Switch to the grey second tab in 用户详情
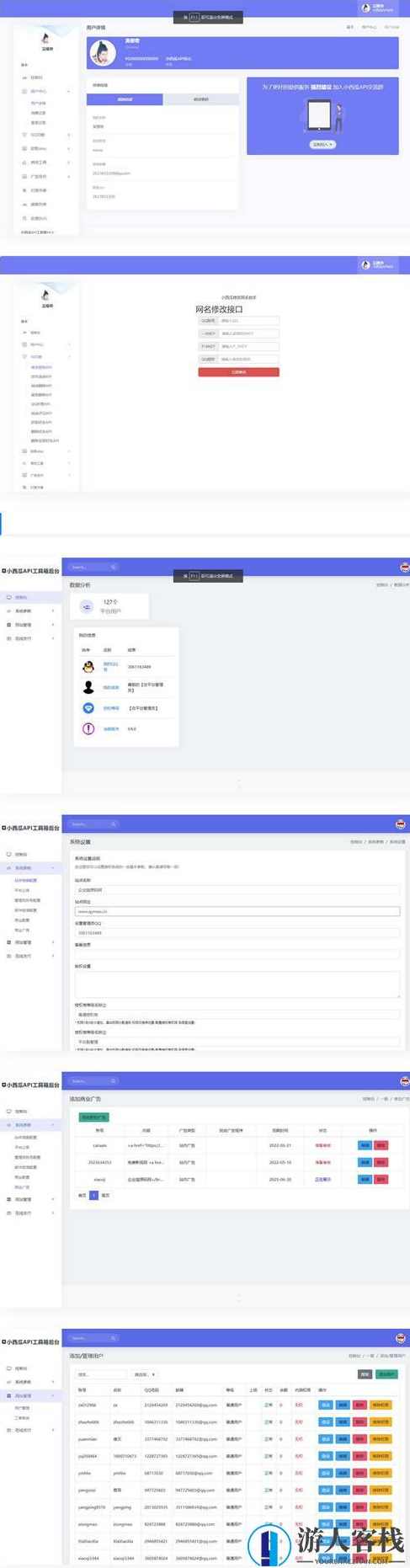The height and width of the screenshot is (1568, 410). pyautogui.click(x=200, y=99)
